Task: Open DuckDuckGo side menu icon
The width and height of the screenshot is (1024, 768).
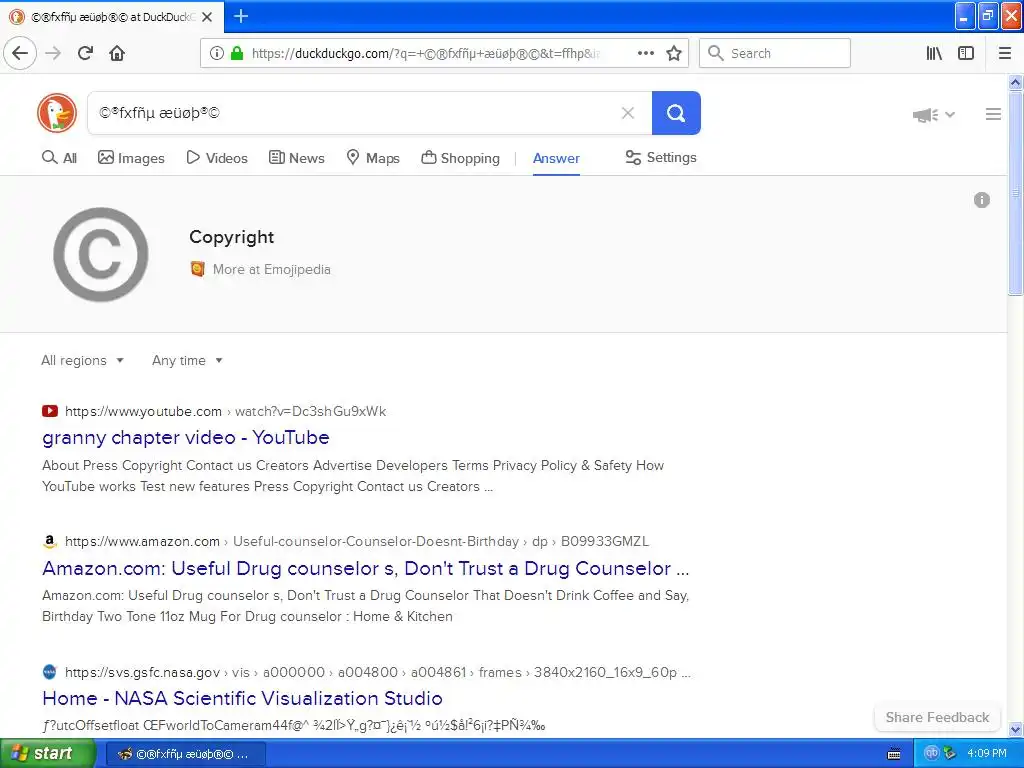Action: (x=993, y=114)
